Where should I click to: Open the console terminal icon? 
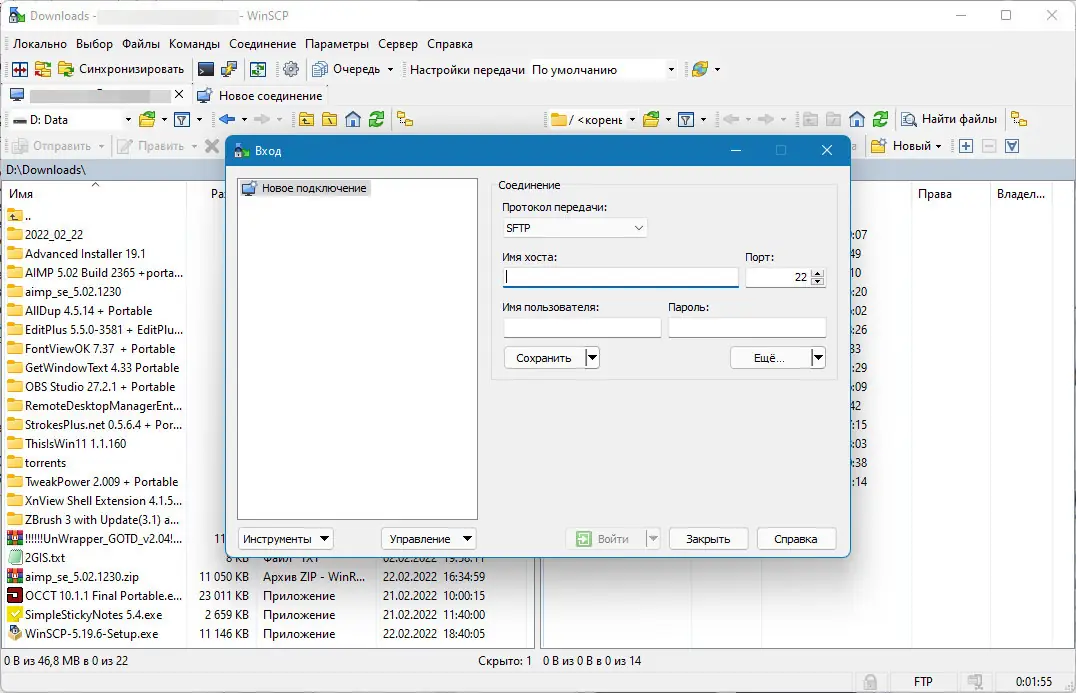(x=206, y=69)
